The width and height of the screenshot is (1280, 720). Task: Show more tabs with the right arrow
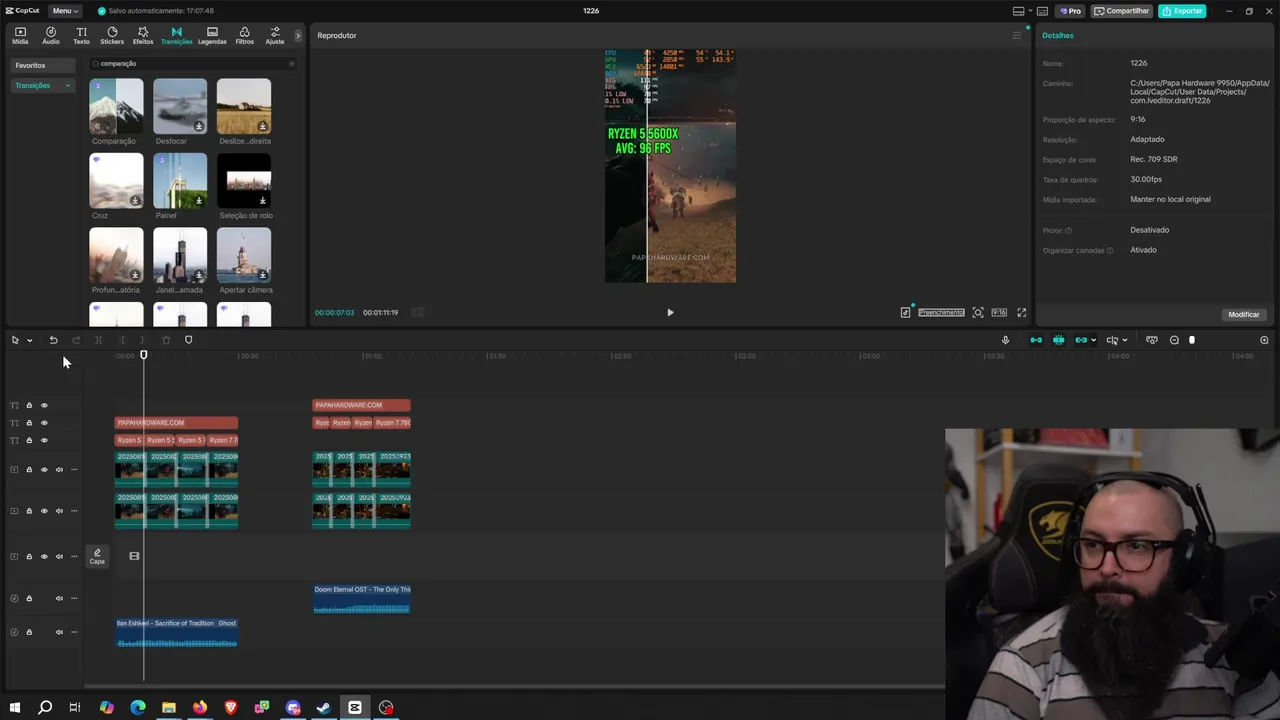click(x=297, y=36)
